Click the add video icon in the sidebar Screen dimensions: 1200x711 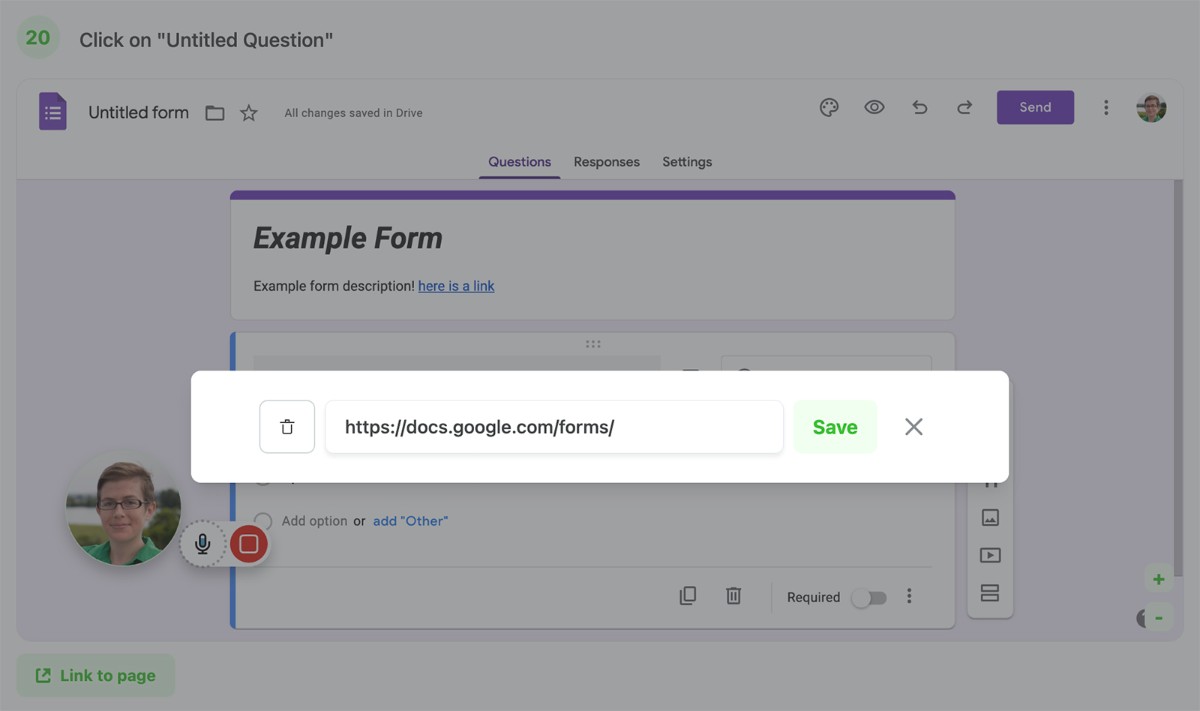coord(990,555)
